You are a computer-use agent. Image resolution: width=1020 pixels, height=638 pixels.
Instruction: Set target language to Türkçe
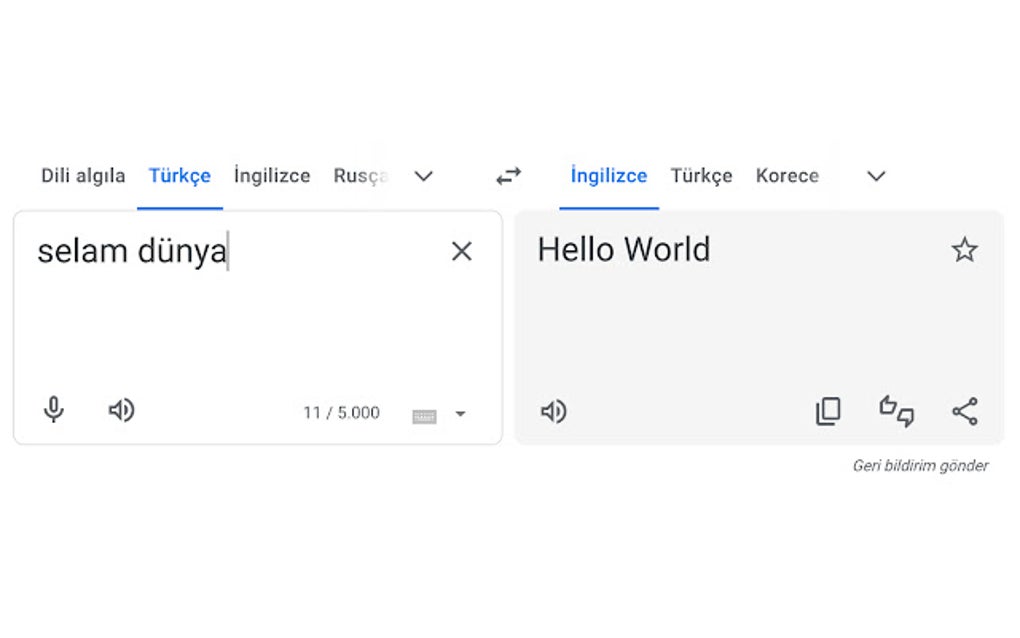701,176
